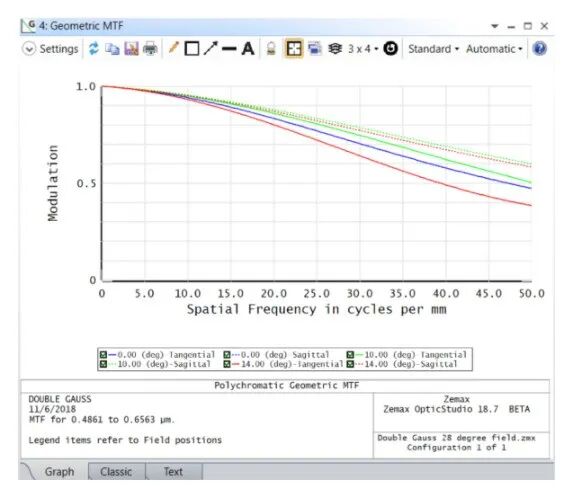Click the 25.0 x-axis tick label
Viewport: 587px width, 488px height.
316,293
